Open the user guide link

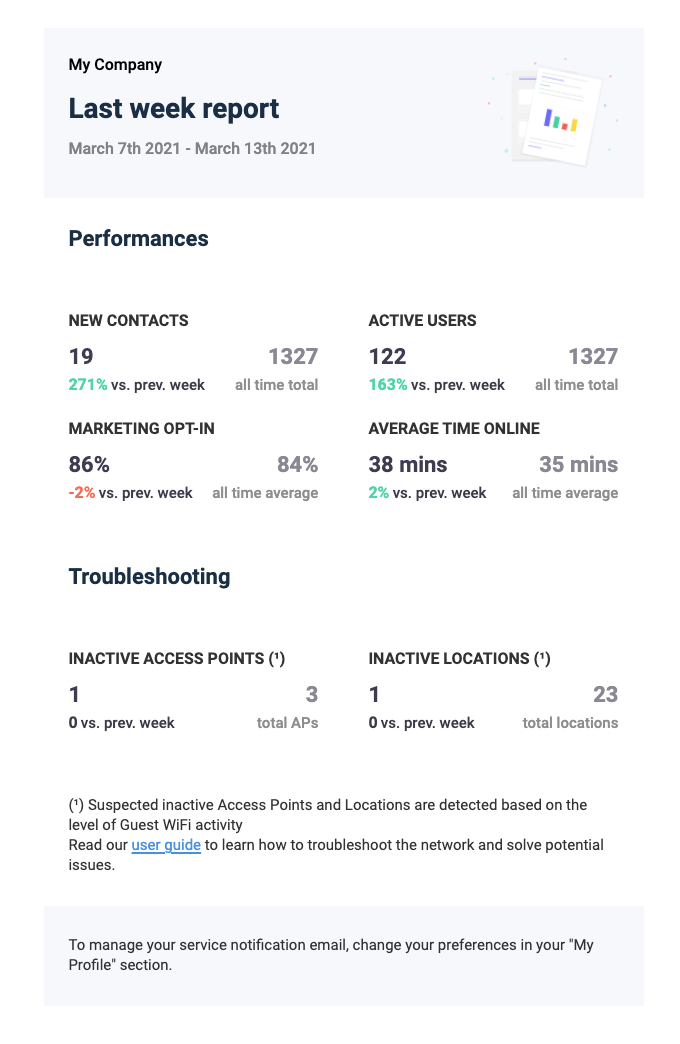pos(166,845)
